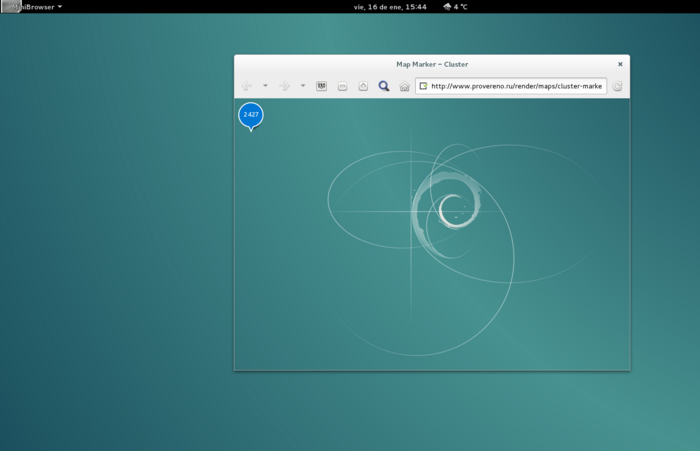700x451 pixels.
Task: Close the Map Marker – Cluster window
Action: (x=620, y=64)
